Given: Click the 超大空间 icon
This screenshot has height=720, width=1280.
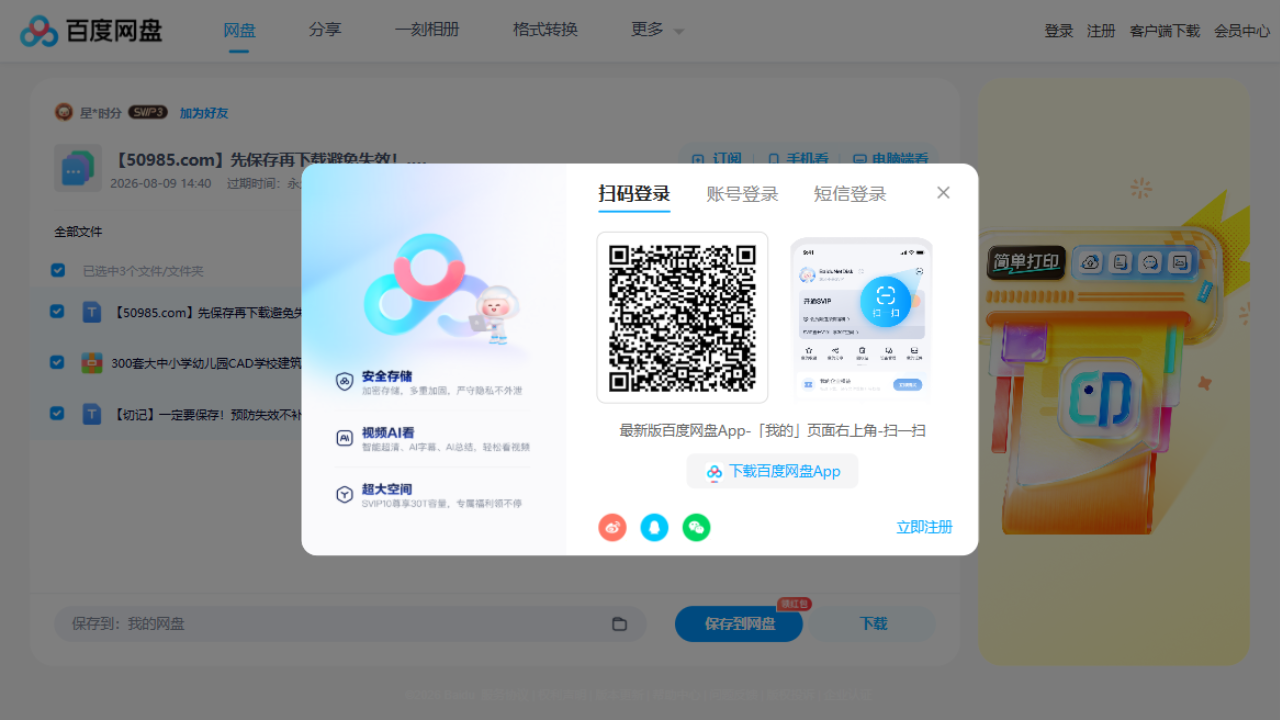Looking at the screenshot, I should 344,494.
